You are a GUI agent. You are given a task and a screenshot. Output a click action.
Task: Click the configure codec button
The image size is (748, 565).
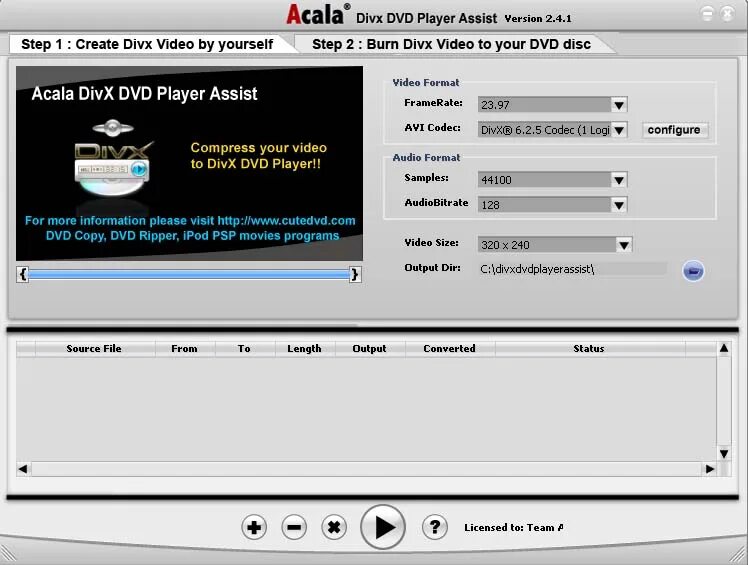tap(674, 130)
